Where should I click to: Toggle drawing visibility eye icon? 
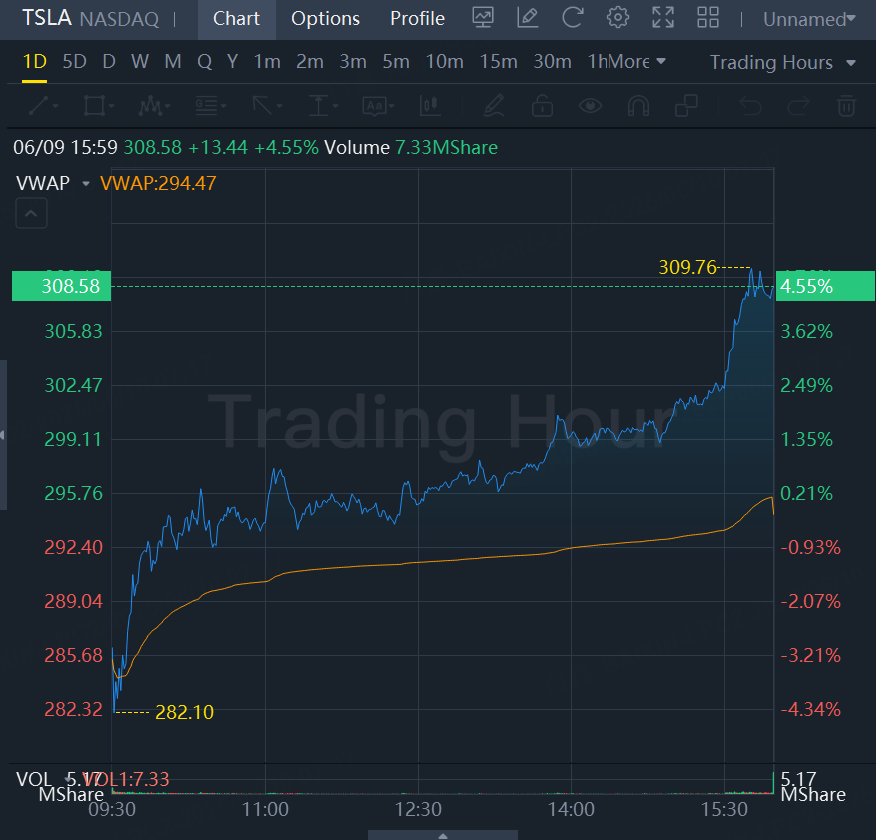(x=590, y=105)
